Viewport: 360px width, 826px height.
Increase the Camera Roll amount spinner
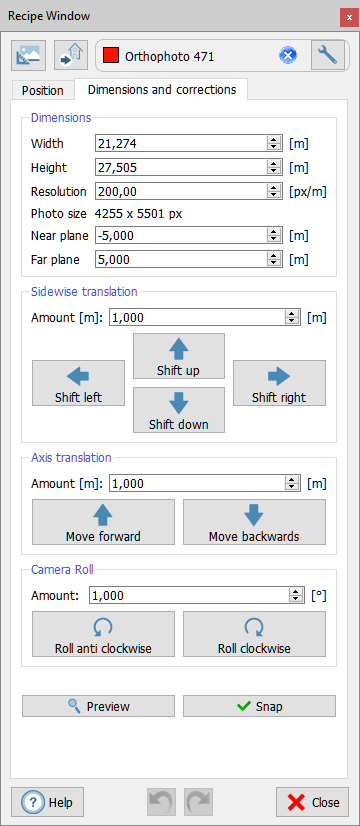(x=294, y=592)
